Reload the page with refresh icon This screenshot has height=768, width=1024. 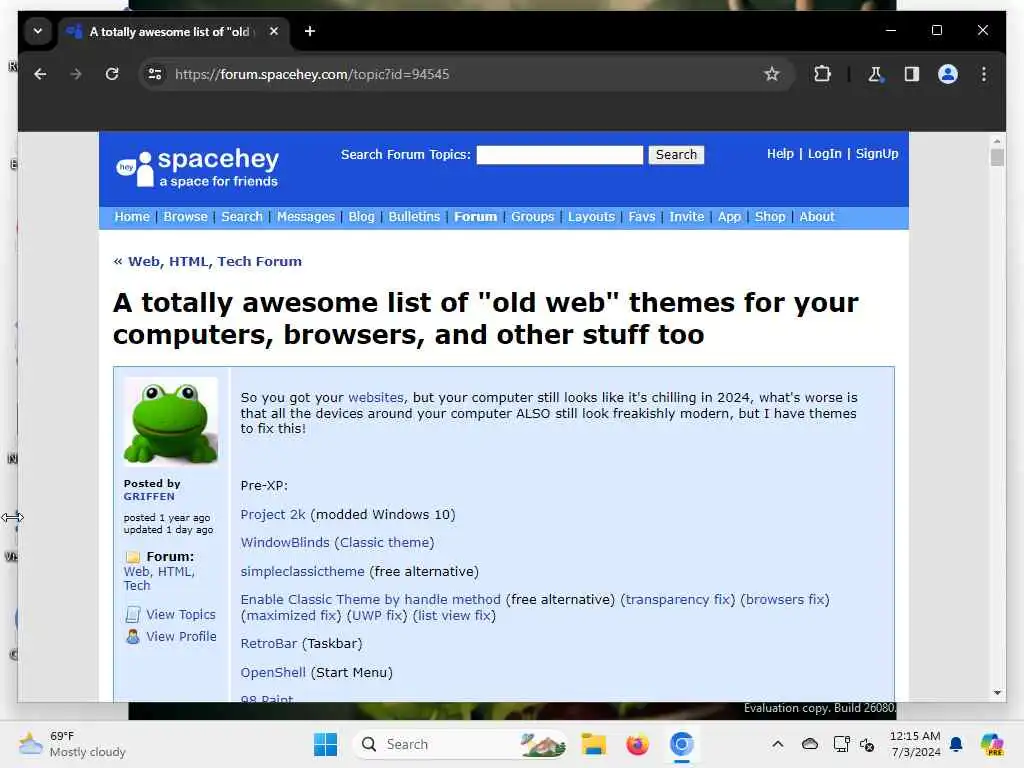click(x=112, y=74)
